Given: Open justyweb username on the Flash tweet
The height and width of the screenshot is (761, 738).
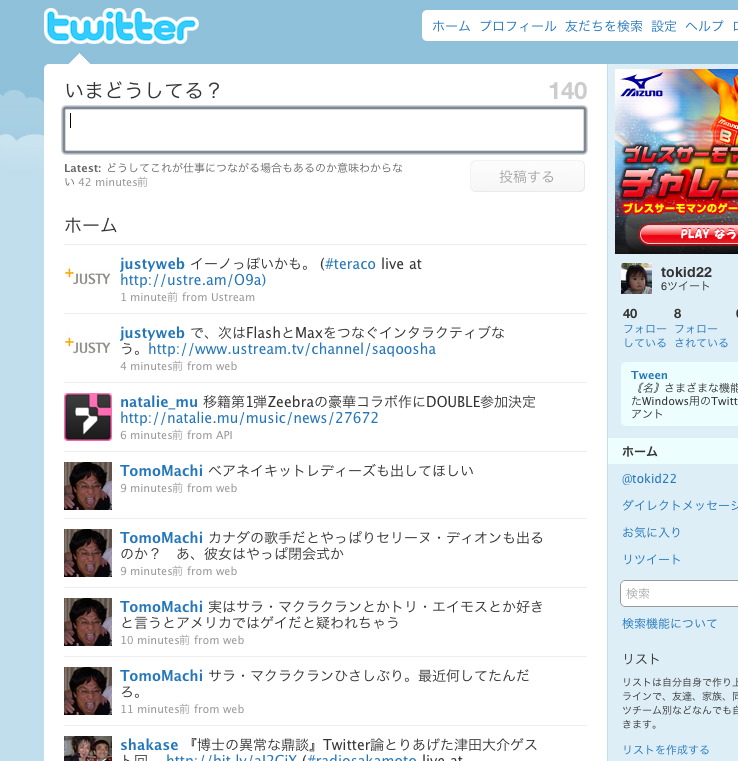Looking at the screenshot, I should point(152,333).
